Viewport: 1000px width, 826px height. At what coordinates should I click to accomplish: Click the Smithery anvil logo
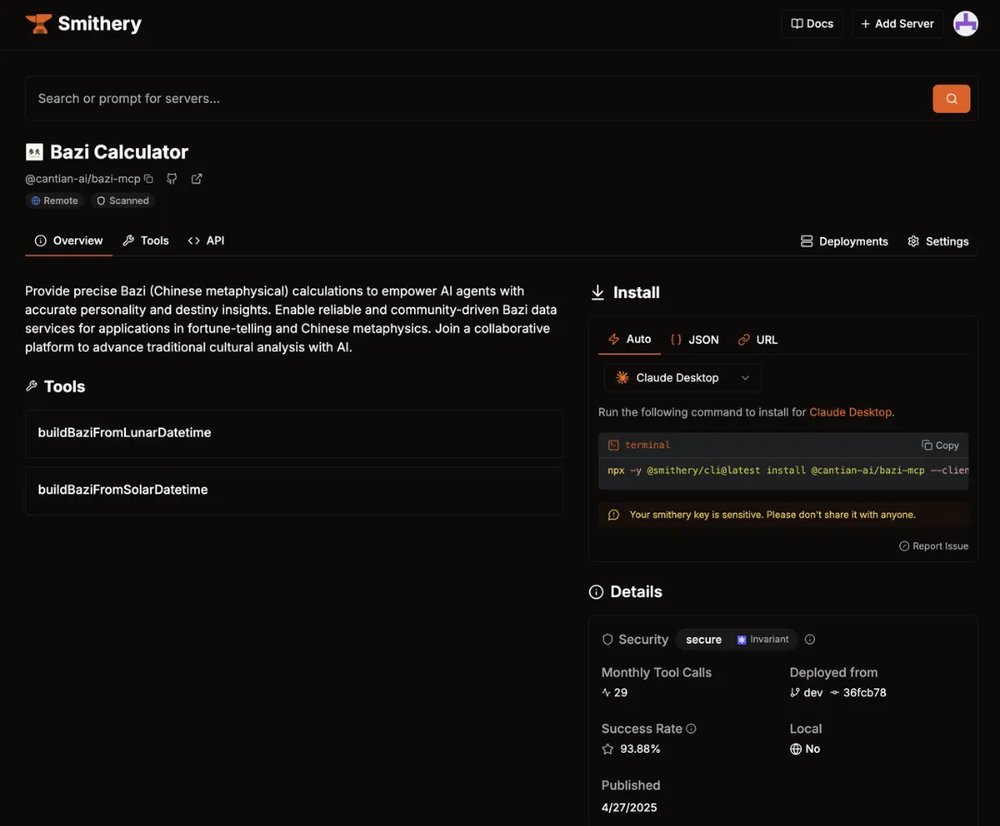click(38, 24)
